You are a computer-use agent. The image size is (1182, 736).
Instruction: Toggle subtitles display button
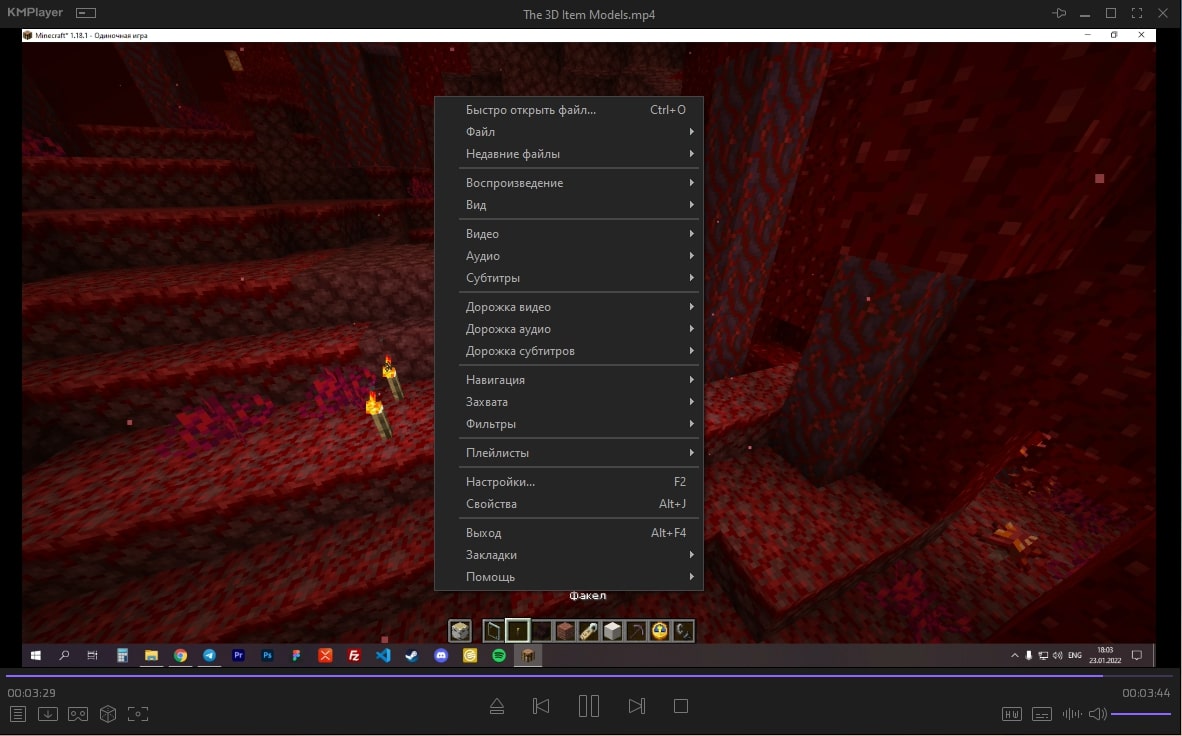[1042, 714]
